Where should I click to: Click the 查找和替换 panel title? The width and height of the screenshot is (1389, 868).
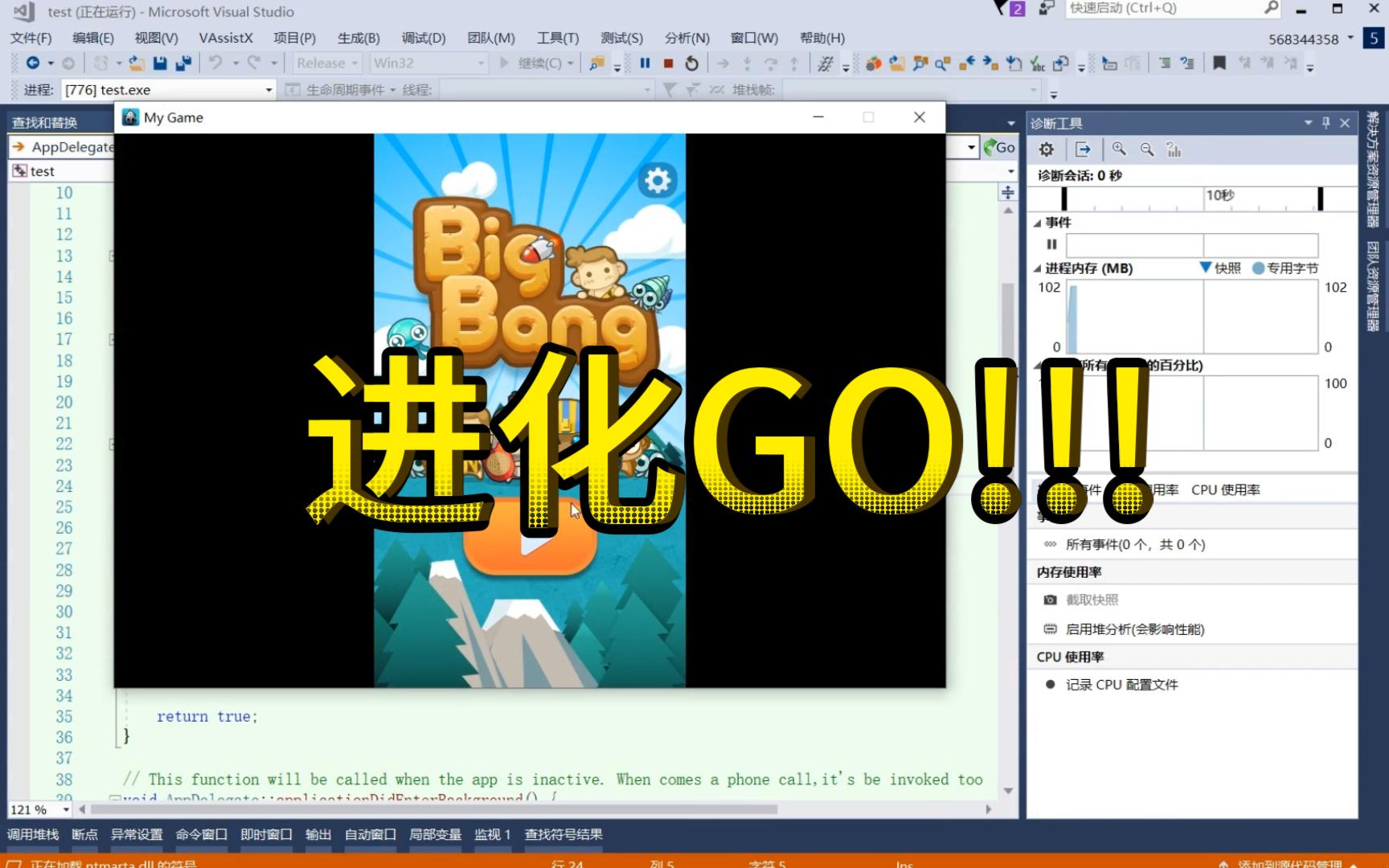tap(44, 122)
